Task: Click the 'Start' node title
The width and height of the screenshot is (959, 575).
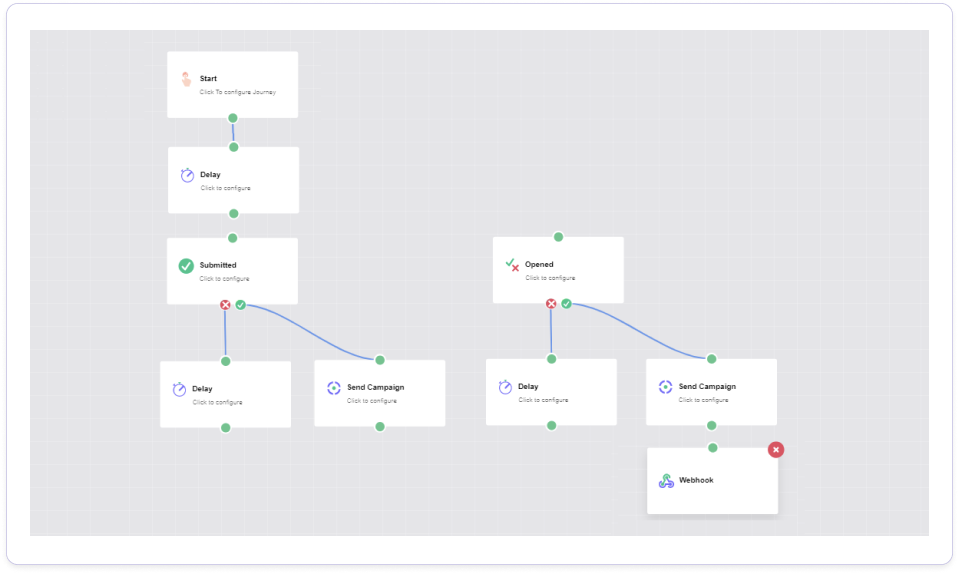Action: click(x=208, y=79)
